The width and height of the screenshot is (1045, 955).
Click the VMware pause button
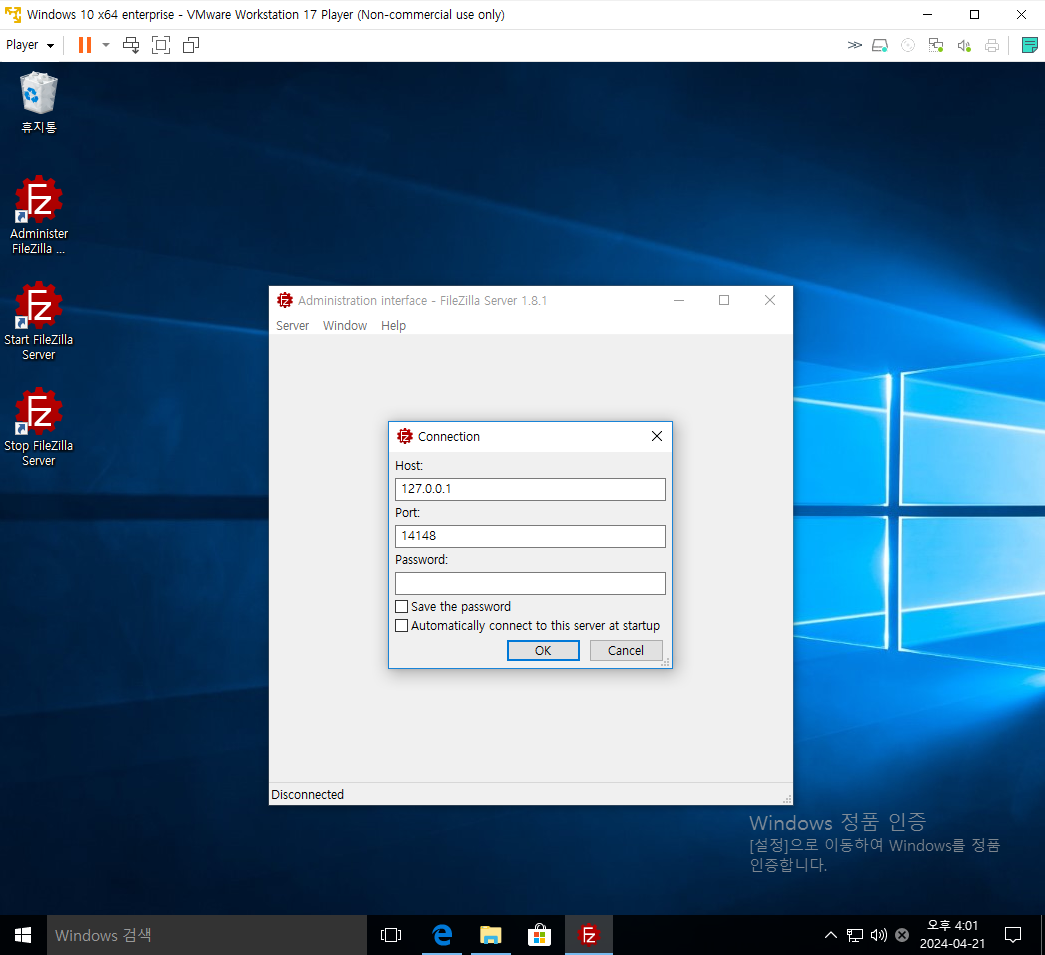pyautogui.click(x=85, y=45)
